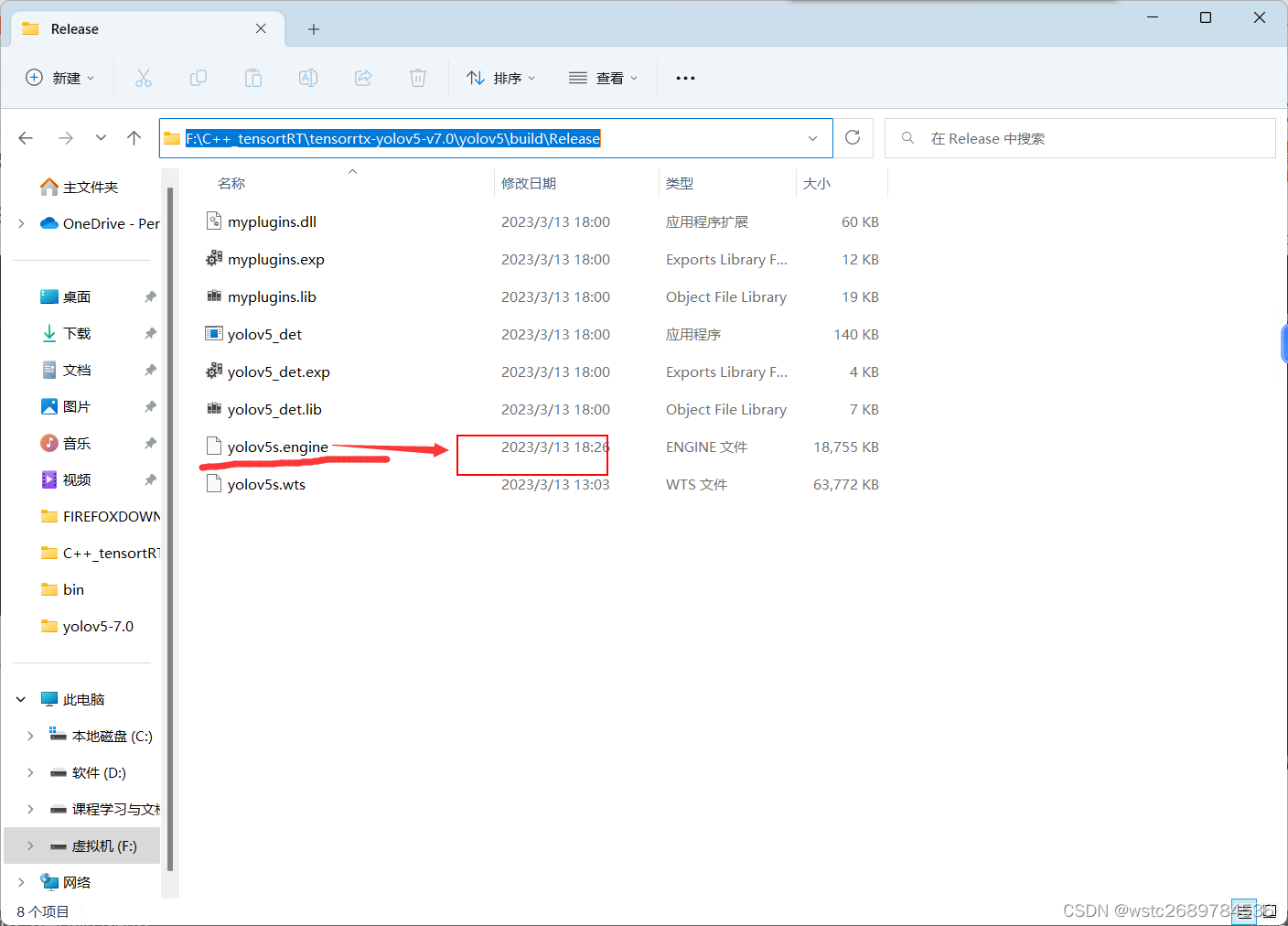Add a new tab with plus button
The height and width of the screenshot is (926, 1288).
click(x=314, y=29)
